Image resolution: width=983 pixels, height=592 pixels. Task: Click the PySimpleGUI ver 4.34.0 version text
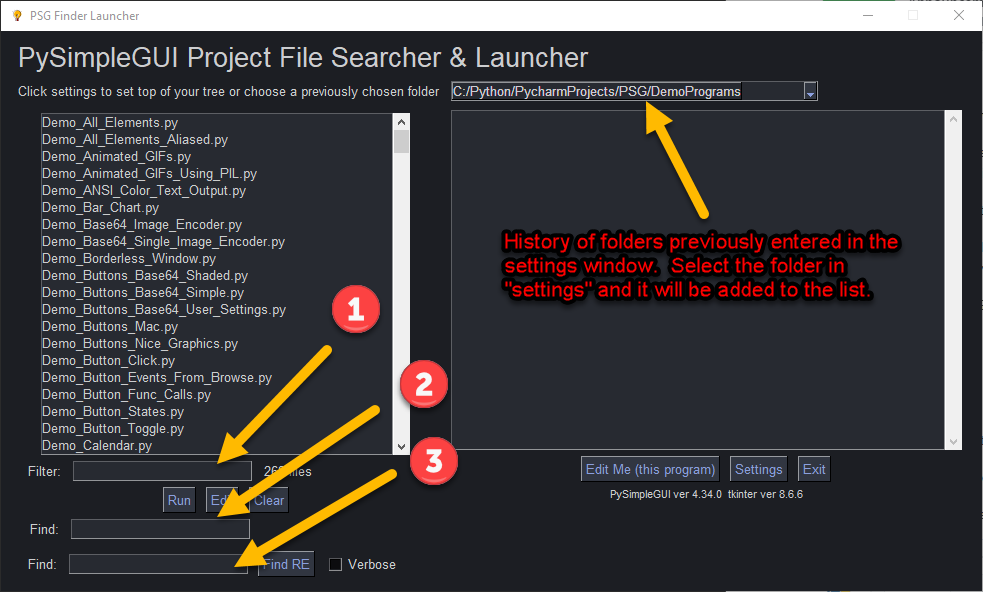tap(665, 494)
